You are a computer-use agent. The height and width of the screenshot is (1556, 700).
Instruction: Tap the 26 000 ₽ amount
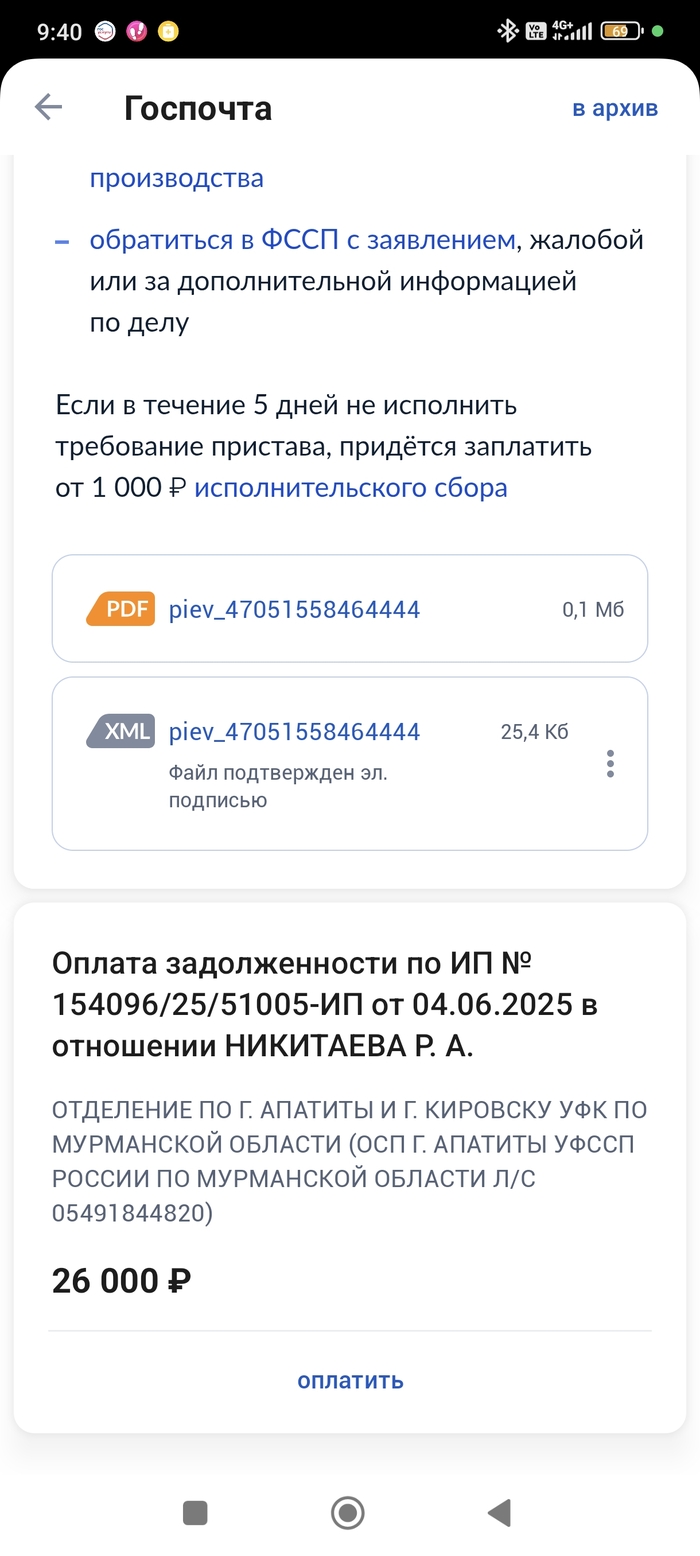[x=121, y=1280]
